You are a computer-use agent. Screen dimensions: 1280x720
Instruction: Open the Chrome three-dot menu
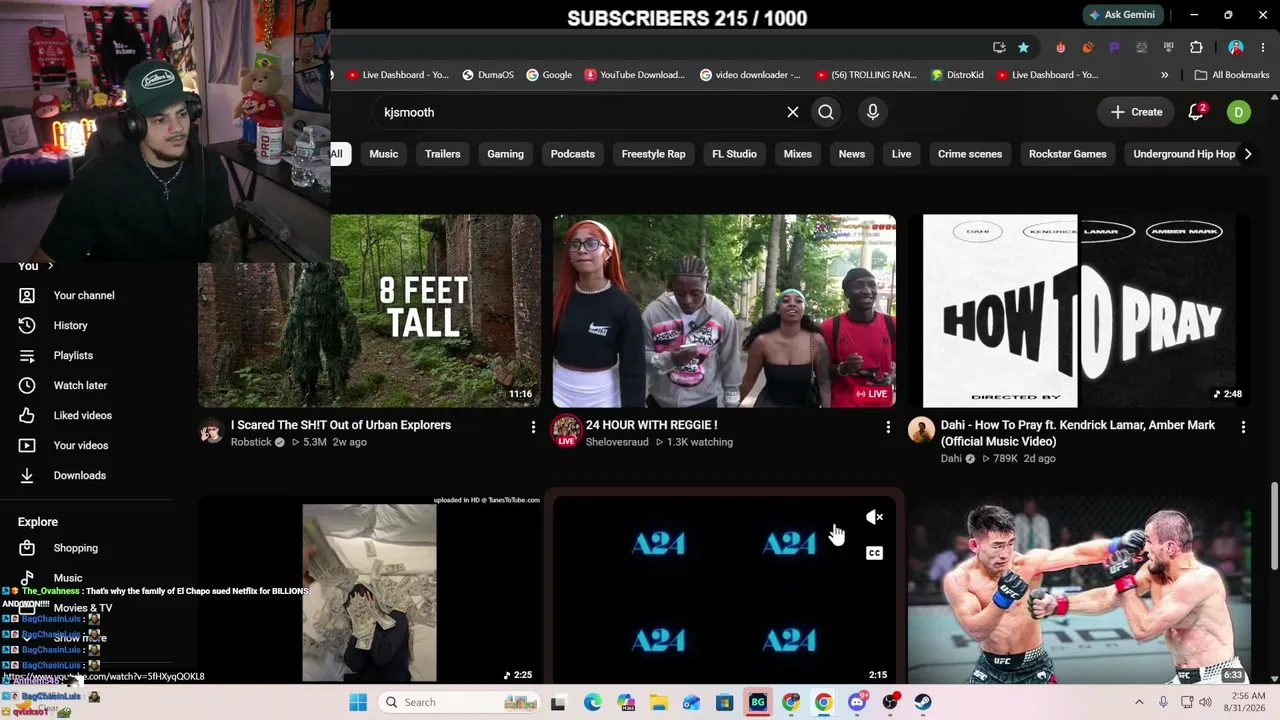pyautogui.click(x=1264, y=47)
